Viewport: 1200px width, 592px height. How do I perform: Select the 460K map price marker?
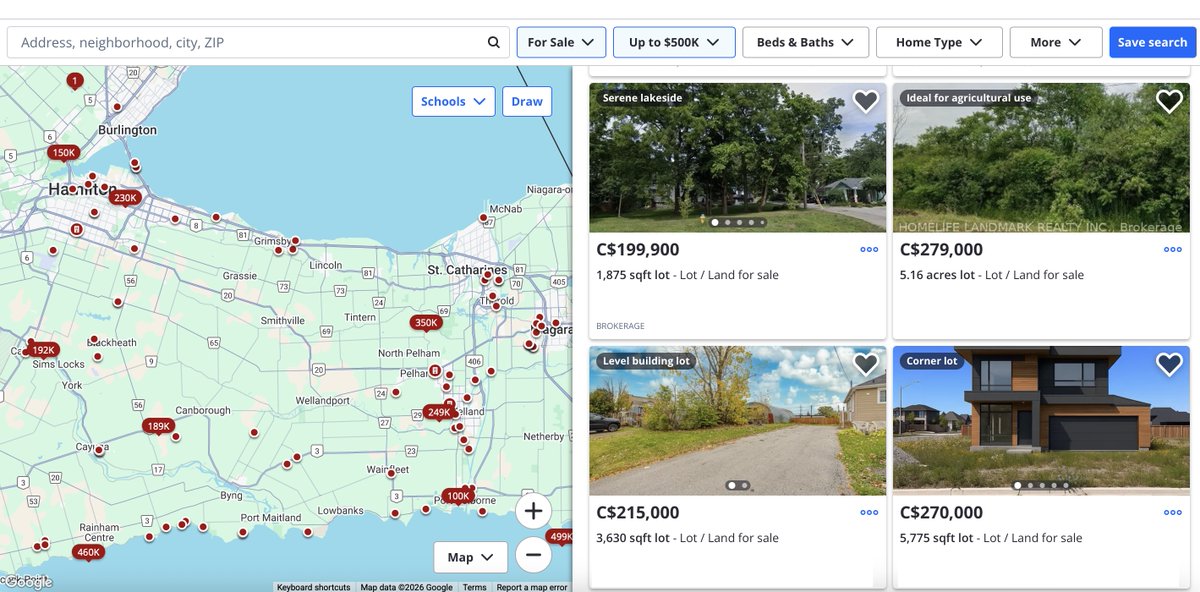click(x=89, y=553)
